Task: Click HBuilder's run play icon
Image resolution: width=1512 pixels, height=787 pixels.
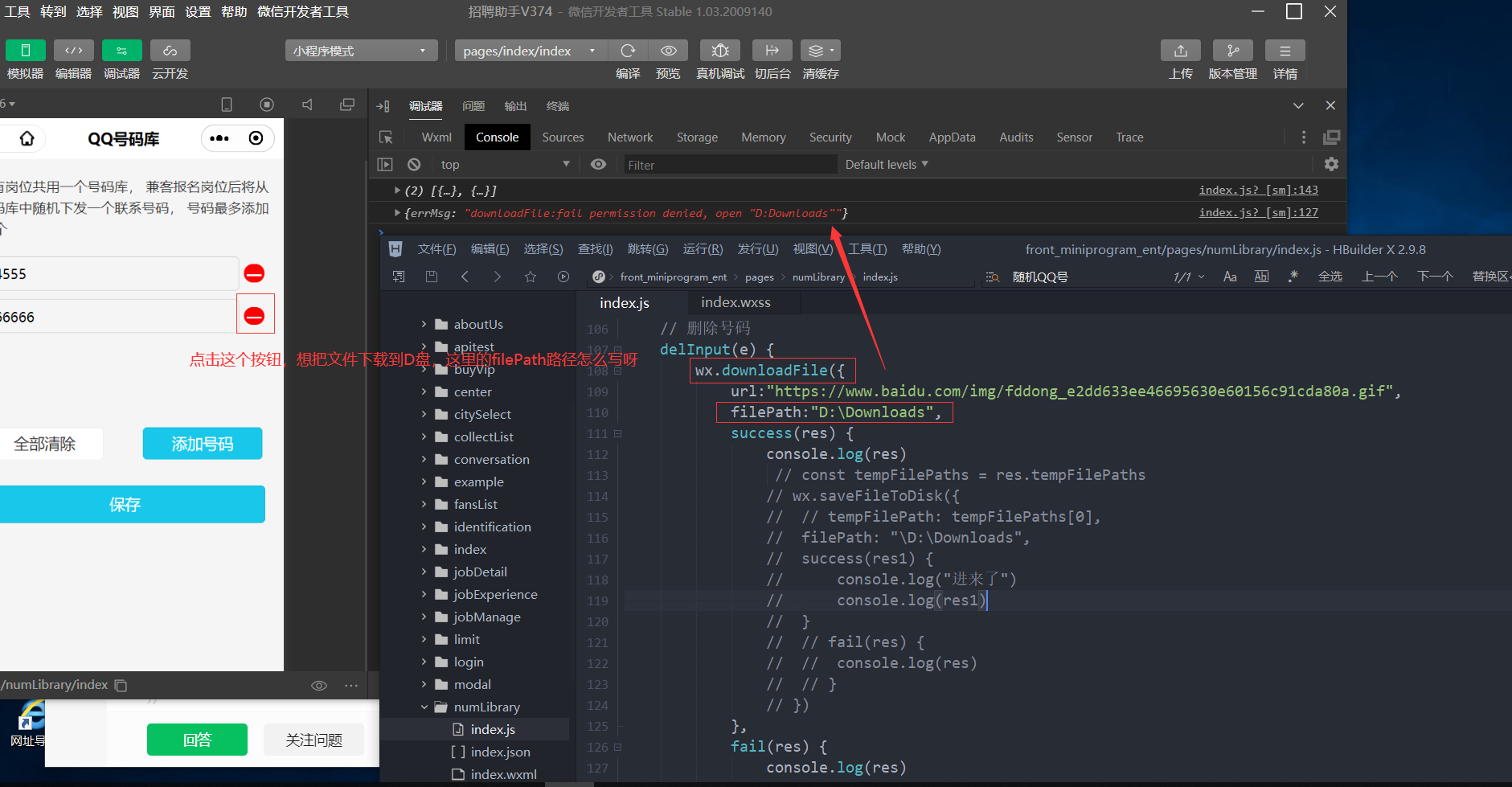Action: 563,277
